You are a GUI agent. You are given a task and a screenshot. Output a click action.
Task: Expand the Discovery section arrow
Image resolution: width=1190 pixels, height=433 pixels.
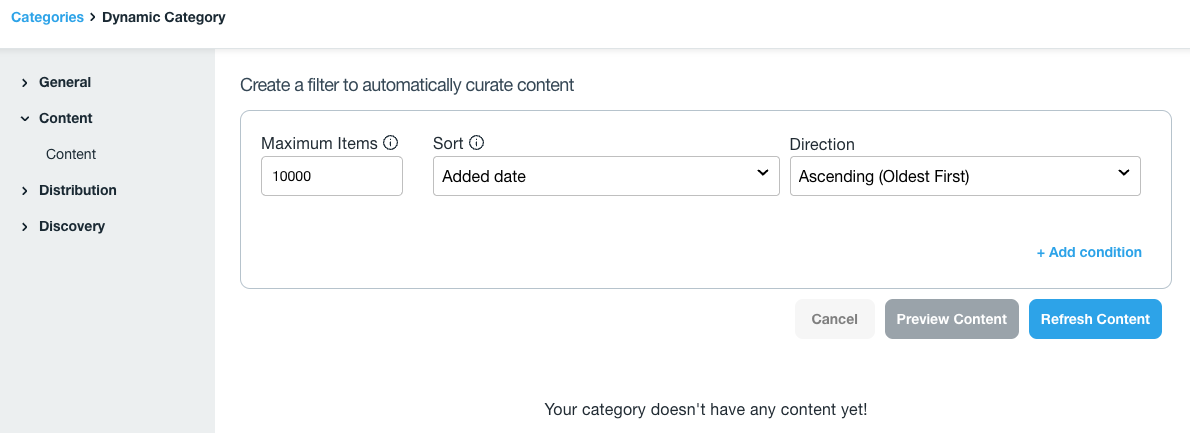tap(24, 227)
